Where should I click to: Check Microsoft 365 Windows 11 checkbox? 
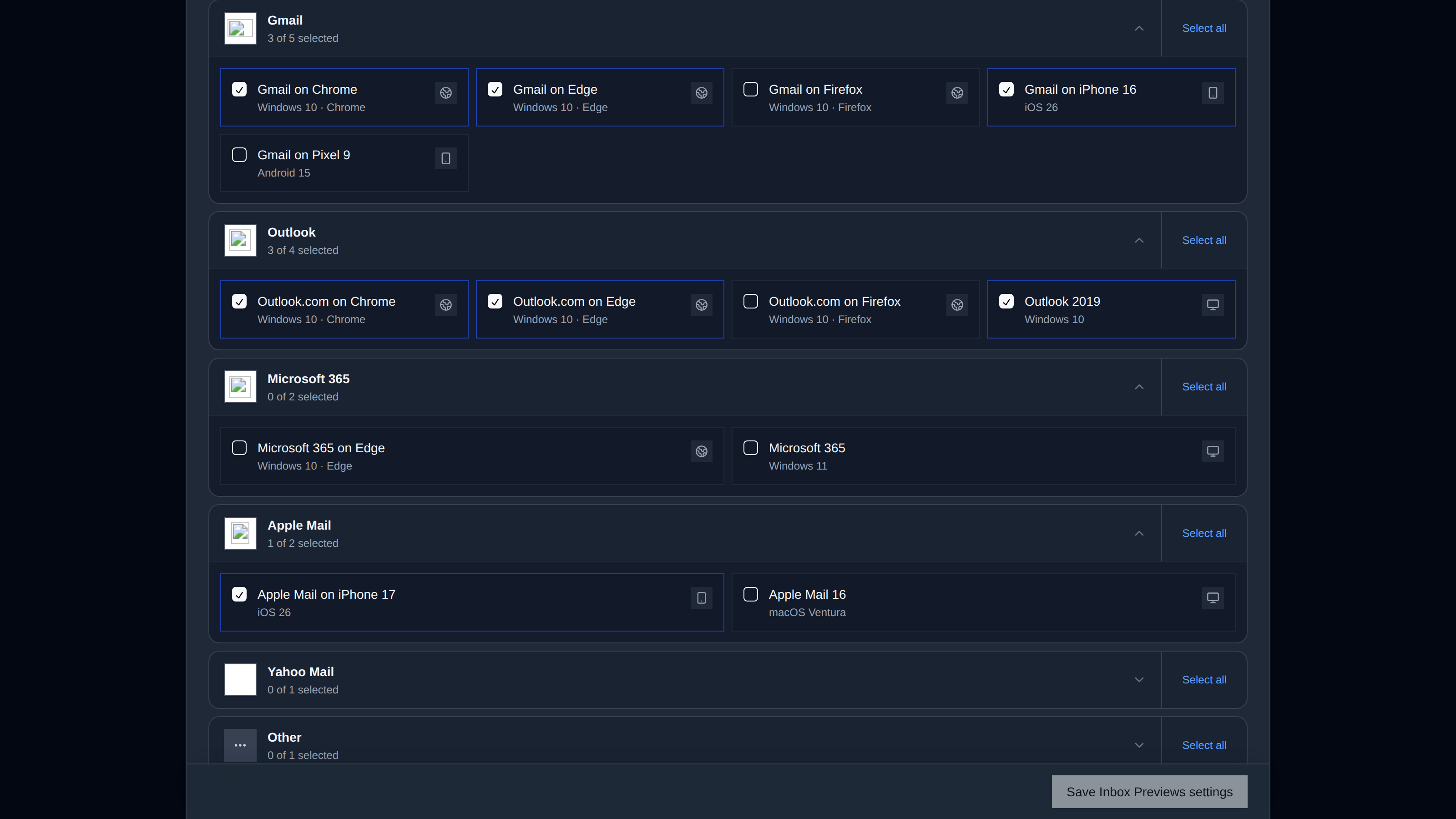pyautogui.click(x=751, y=448)
